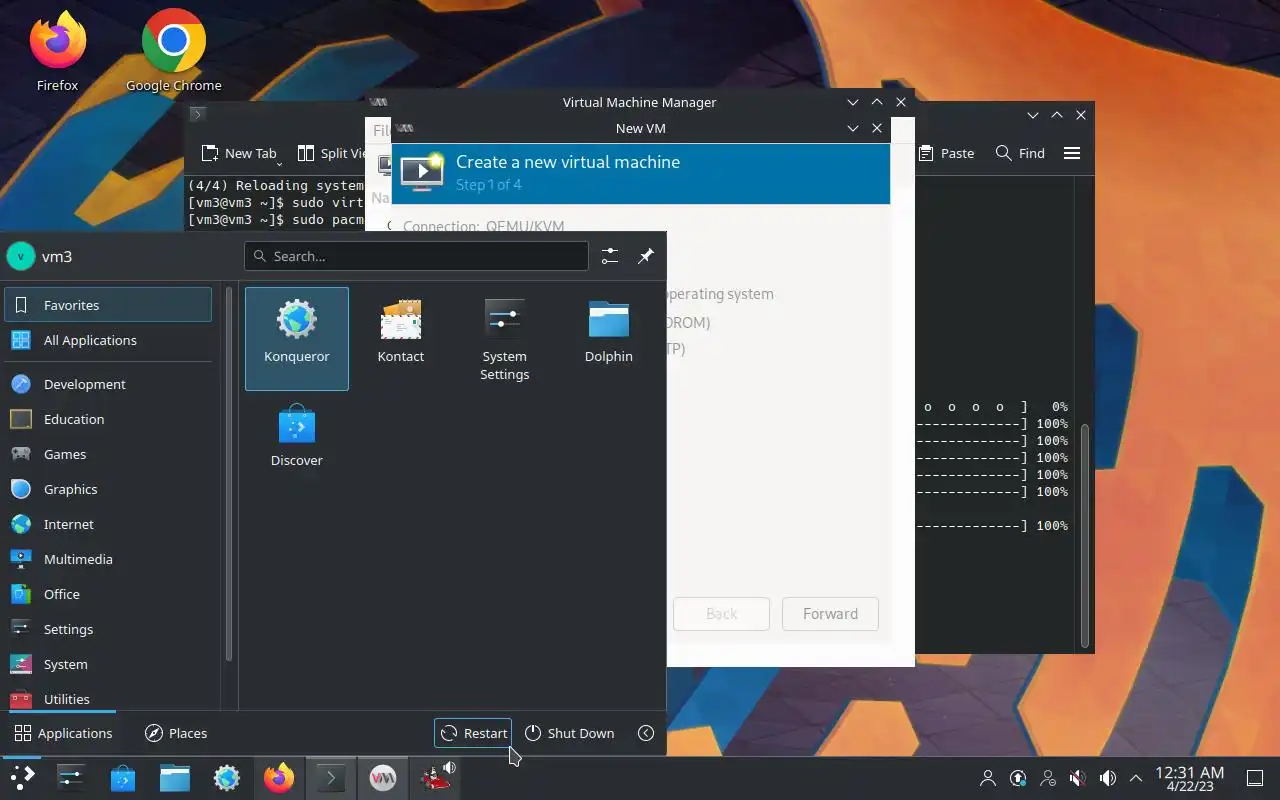Click Paste in terminal toolbar
The width and height of the screenshot is (1280, 800).
click(946, 153)
